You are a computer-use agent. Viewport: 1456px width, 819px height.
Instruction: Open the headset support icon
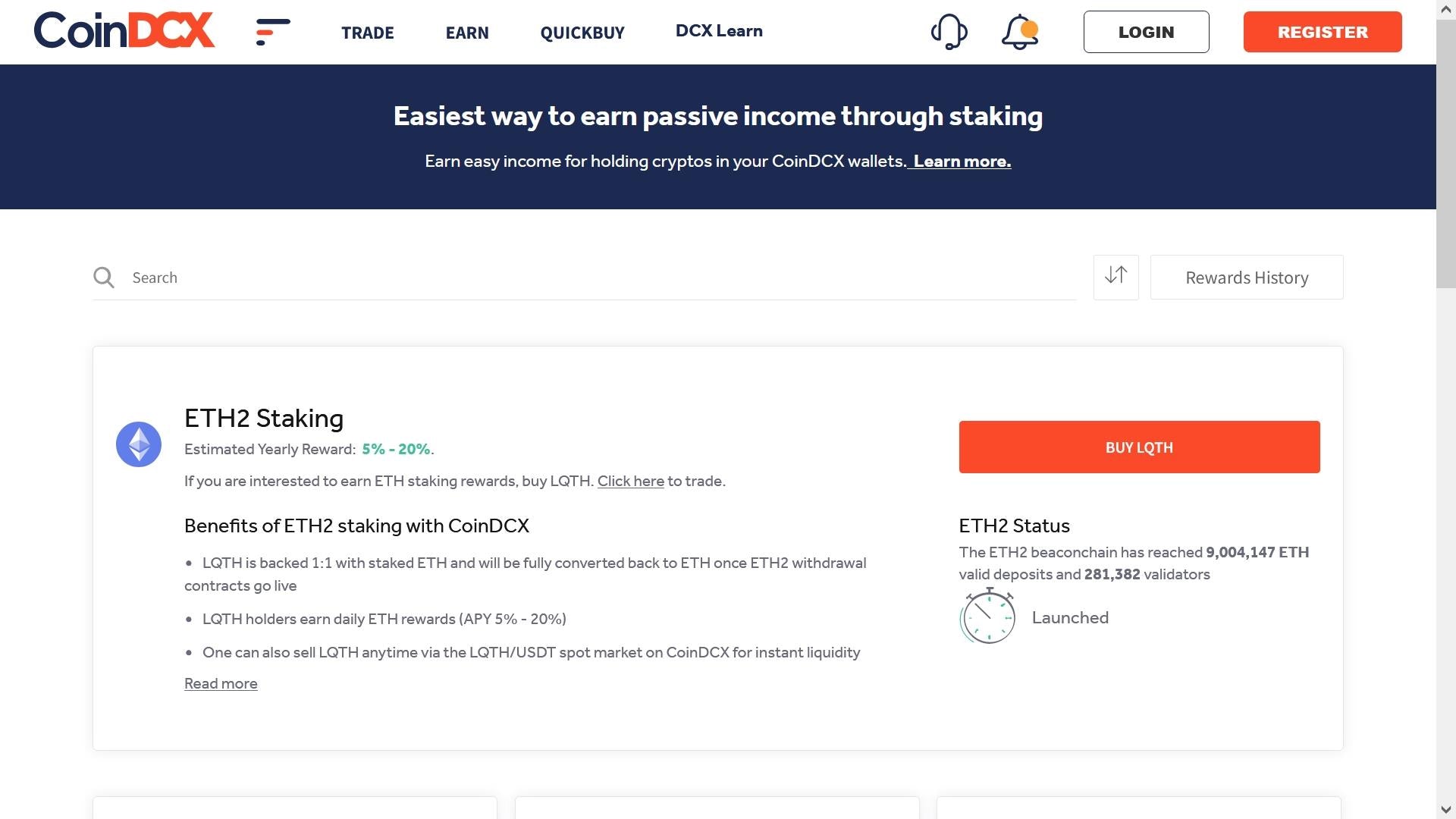[949, 32]
